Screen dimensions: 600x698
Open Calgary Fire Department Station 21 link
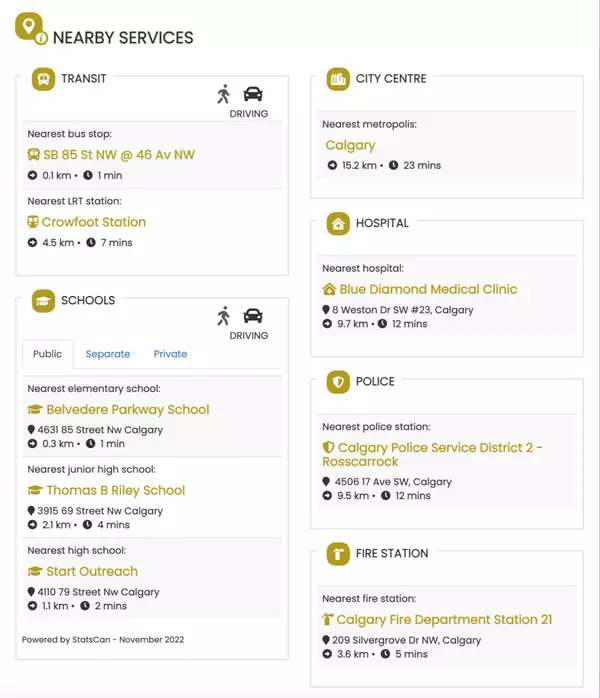pyautogui.click(x=443, y=620)
